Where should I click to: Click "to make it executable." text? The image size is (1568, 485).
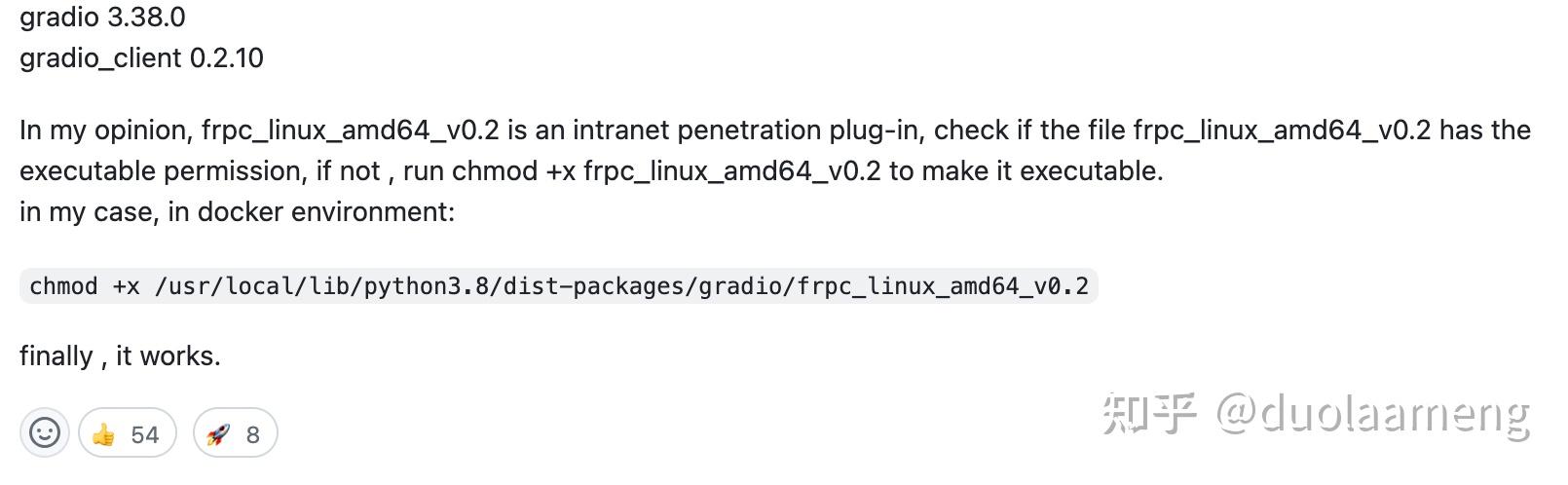pyautogui.click(x=1026, y=171)
